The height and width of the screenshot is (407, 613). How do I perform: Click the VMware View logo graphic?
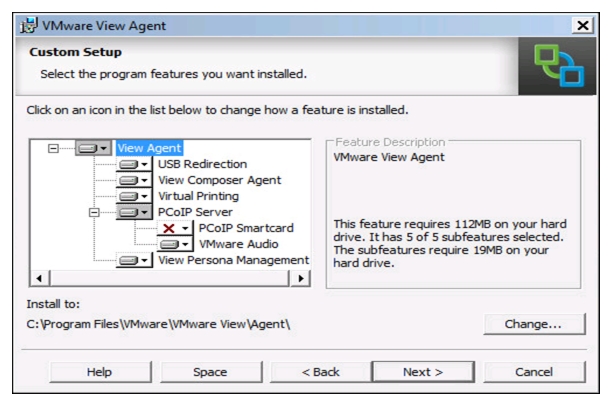click(x=558, y=66)
